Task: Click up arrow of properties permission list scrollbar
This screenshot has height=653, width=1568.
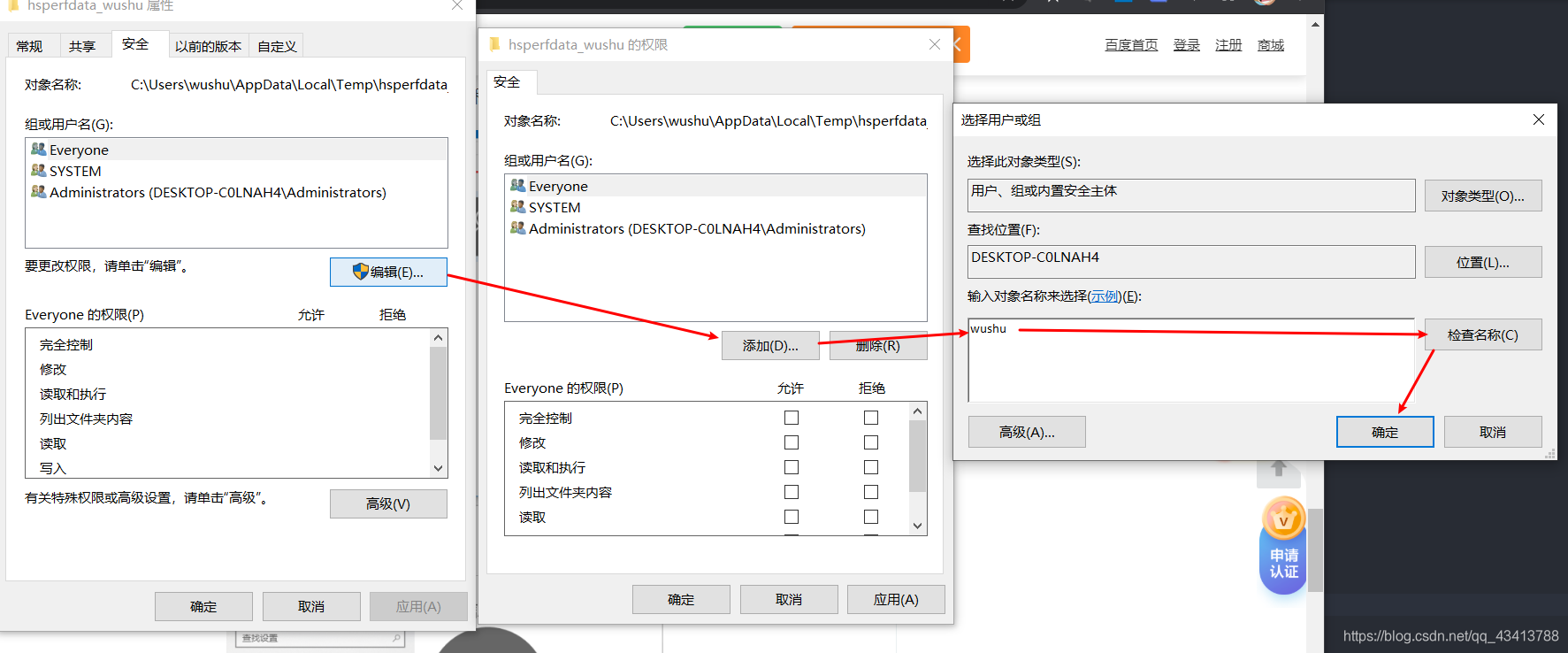Action: click(x=438, y=337)
